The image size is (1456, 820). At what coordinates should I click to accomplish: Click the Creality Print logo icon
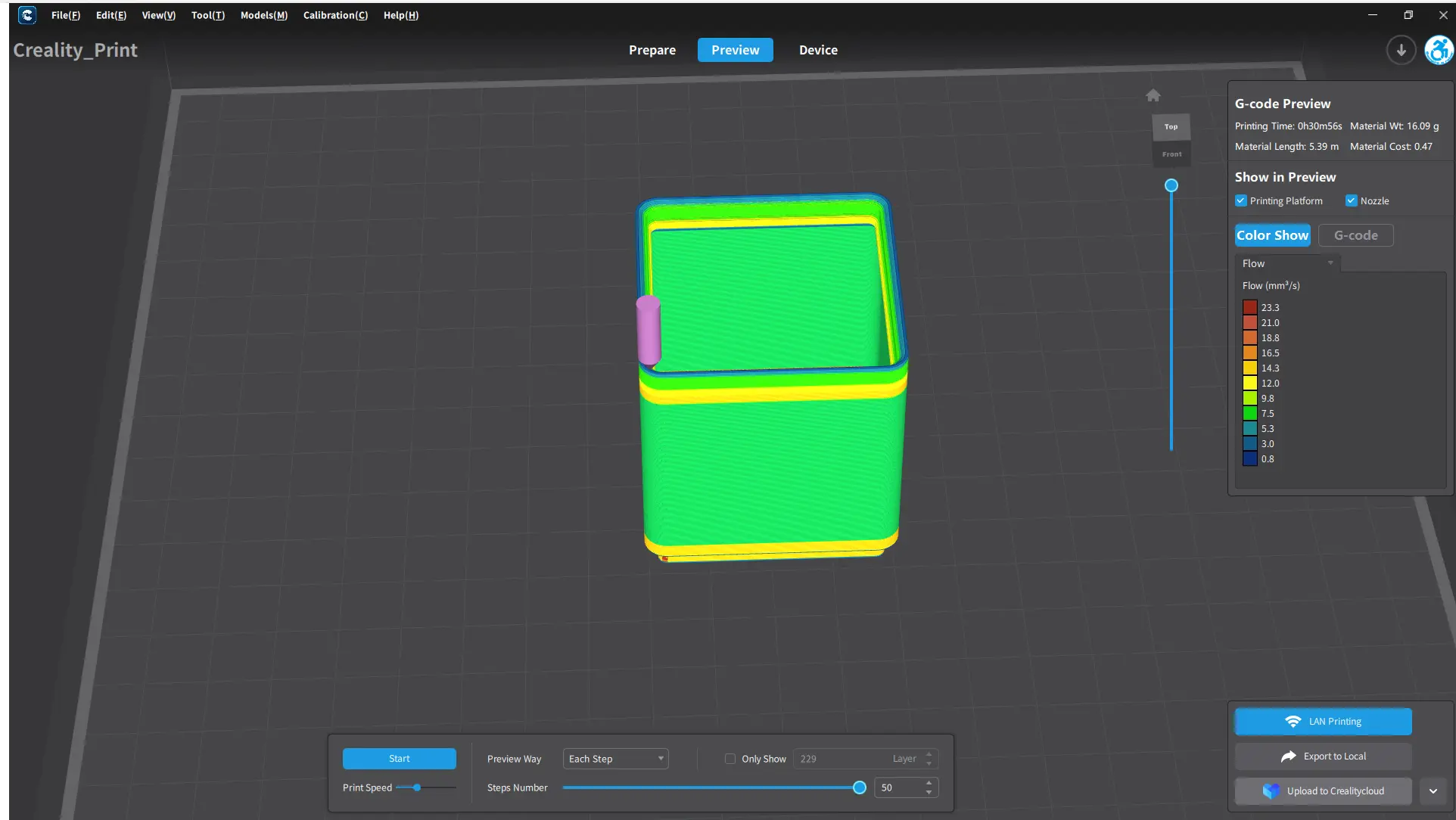pos(27,15)
